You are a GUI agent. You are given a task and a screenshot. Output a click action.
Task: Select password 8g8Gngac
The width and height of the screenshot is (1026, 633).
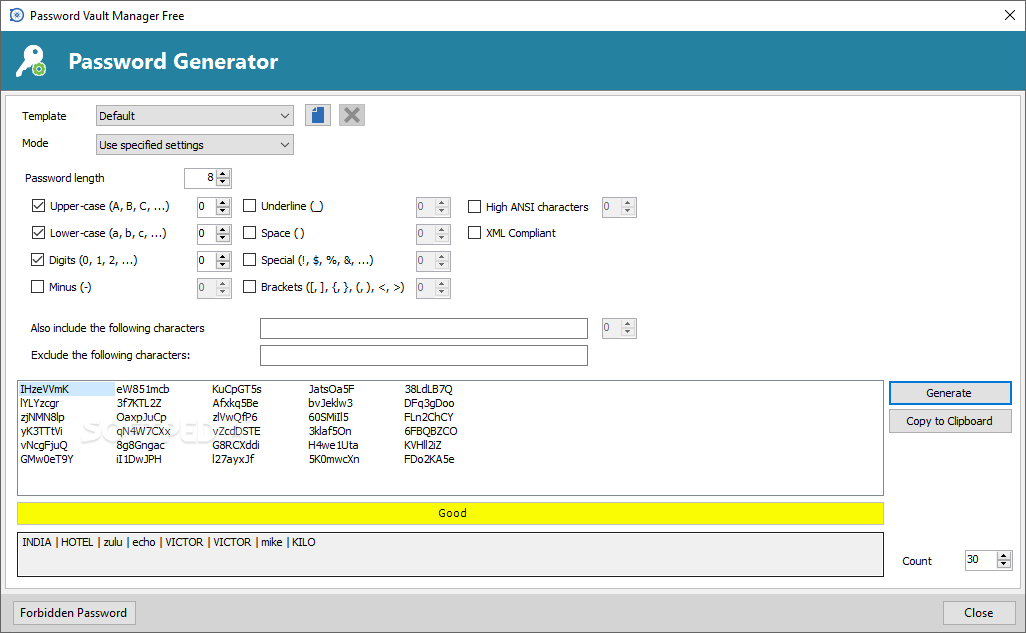click(x=140, y=445)
